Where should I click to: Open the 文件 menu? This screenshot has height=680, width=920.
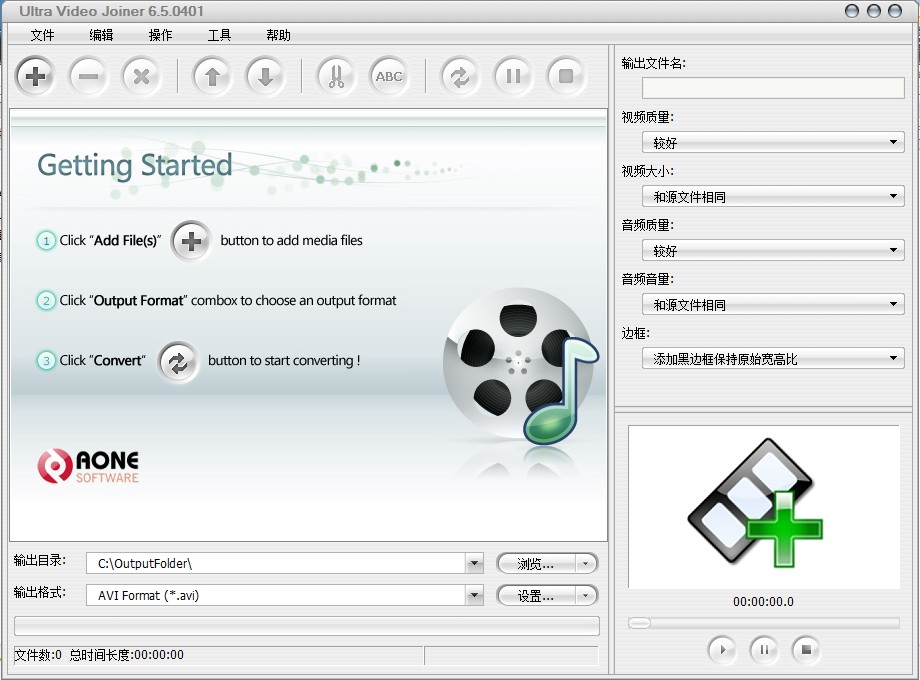click(x=42, y=35)
